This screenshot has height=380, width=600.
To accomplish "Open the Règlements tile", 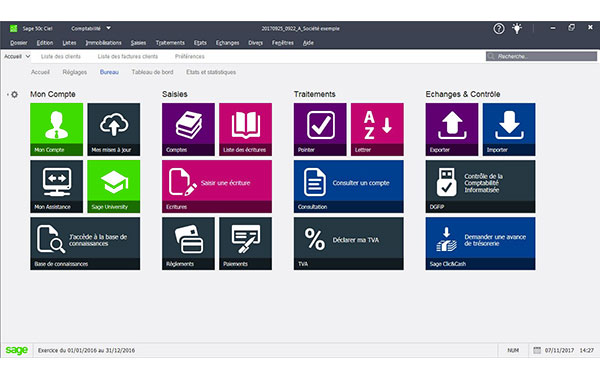I will click(x=188, y=243).
